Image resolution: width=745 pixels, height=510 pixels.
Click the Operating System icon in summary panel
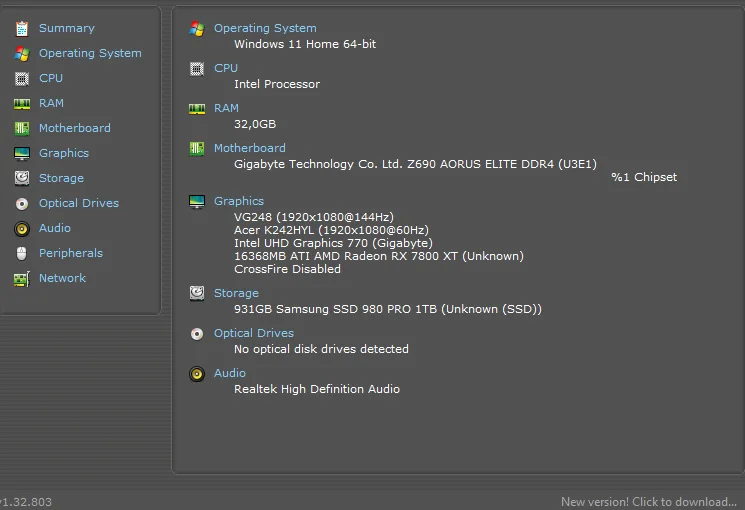point(197,29)
